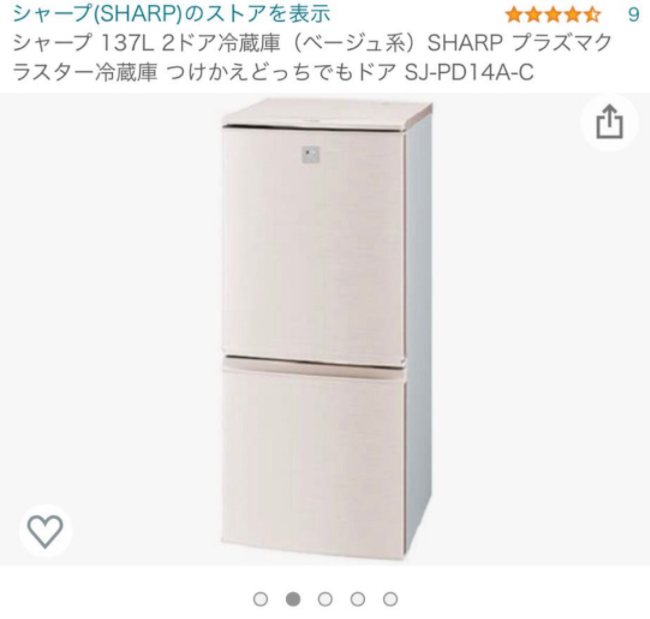Show the fifth image via last dot
This screenshot has width=650, height=619.
click(390, 599)
